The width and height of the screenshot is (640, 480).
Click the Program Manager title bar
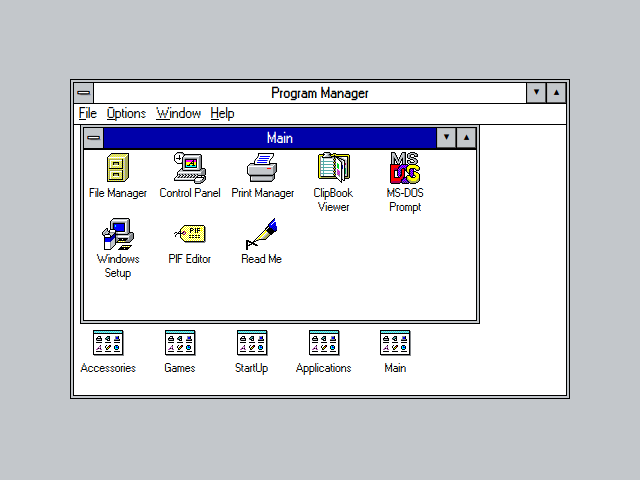(310, 93)
